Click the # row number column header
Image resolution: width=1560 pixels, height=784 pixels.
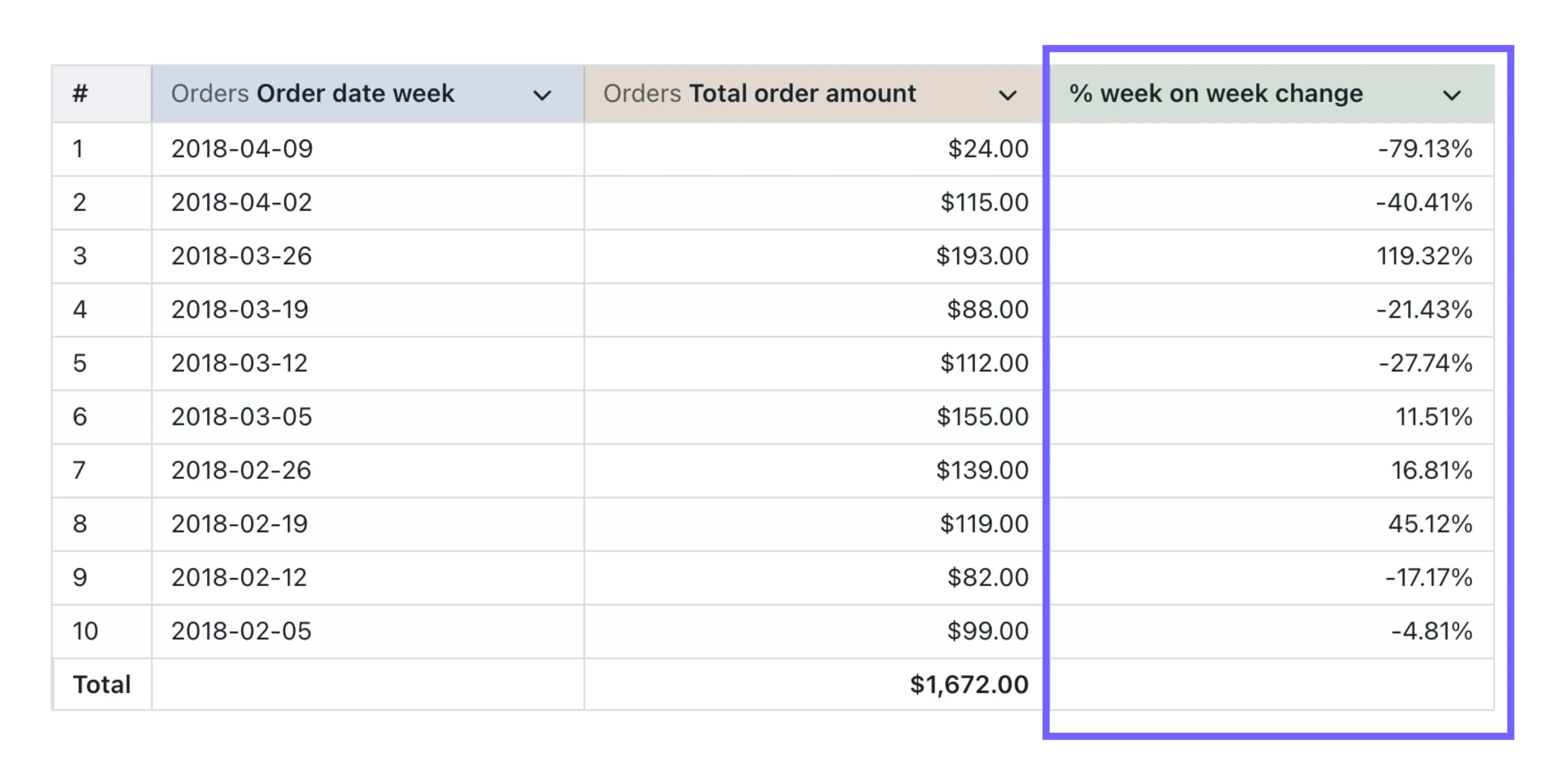pos(81,94)
